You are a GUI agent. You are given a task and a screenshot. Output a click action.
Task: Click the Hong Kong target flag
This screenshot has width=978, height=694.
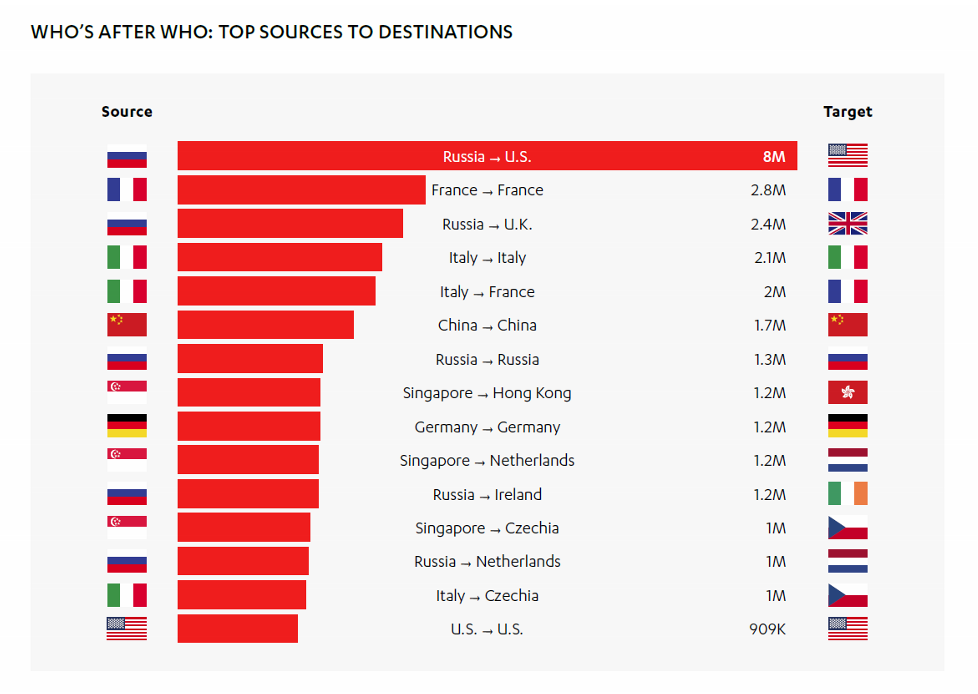847,392
